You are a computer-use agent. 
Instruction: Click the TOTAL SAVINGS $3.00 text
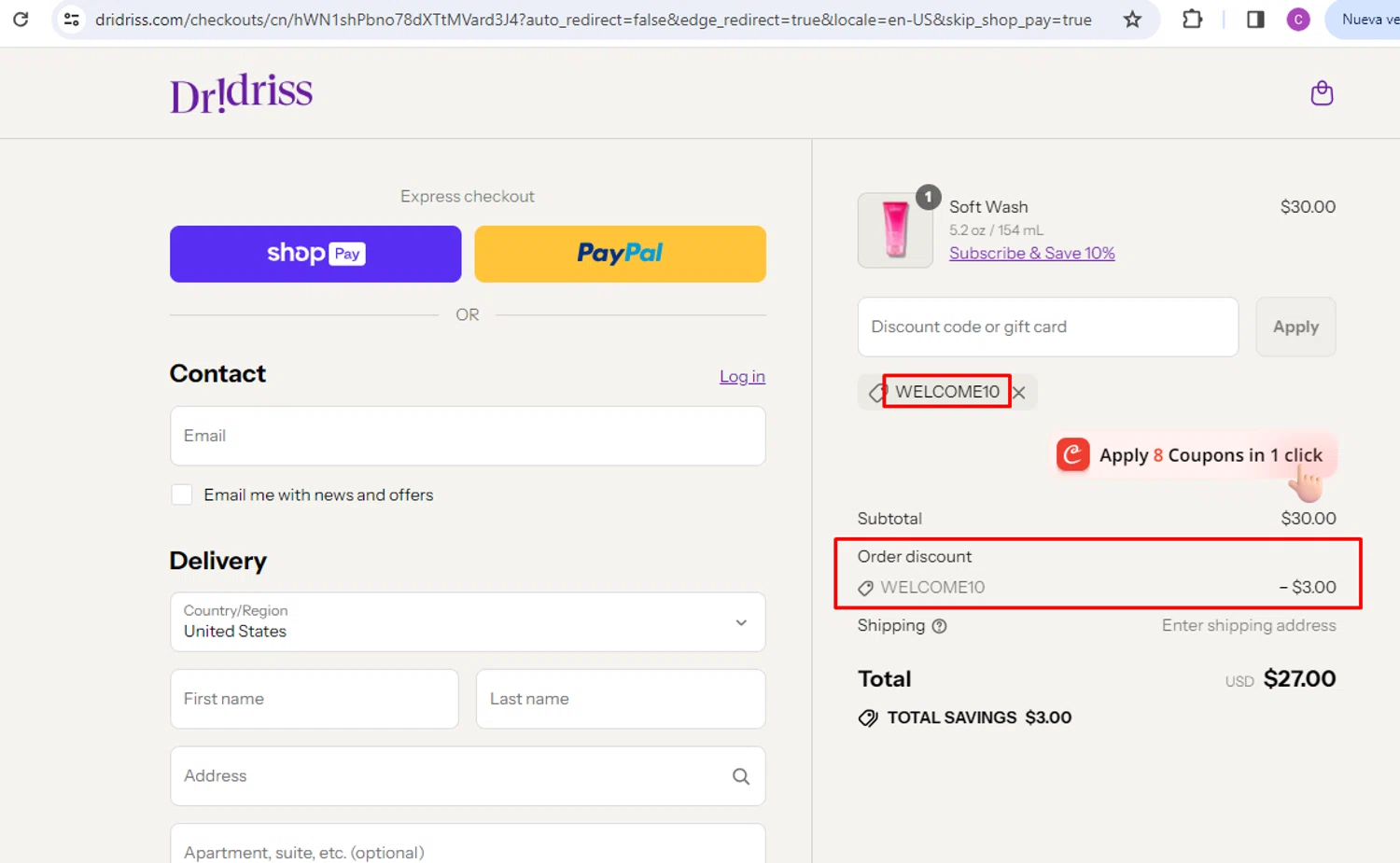979,717
